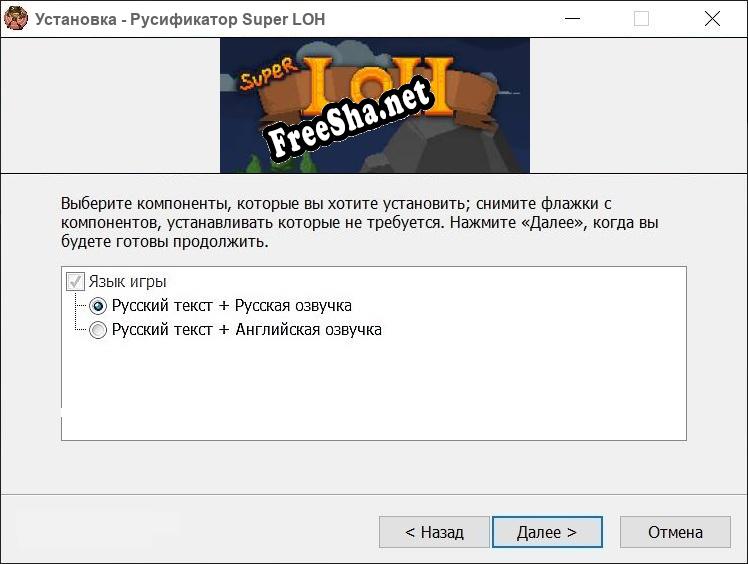
Task: Continue with the 'Далее >' button
Action: click(547, 532)
